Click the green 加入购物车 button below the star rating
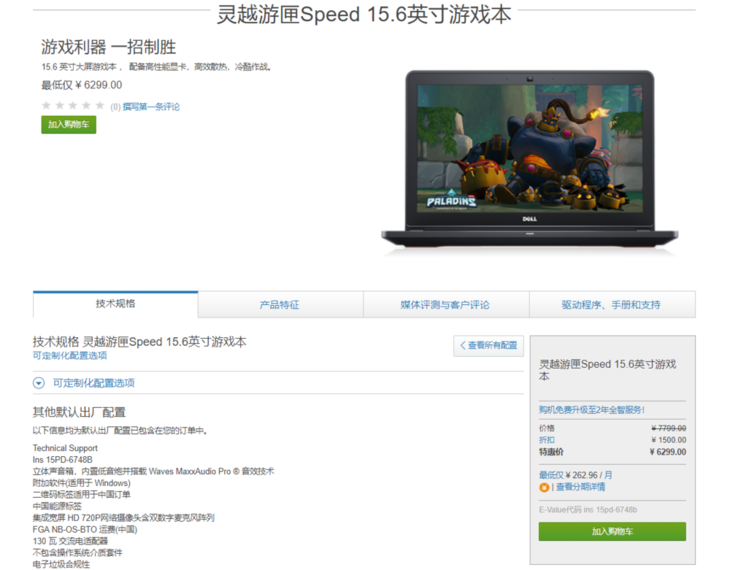730x570 pixels. [68, 124]
